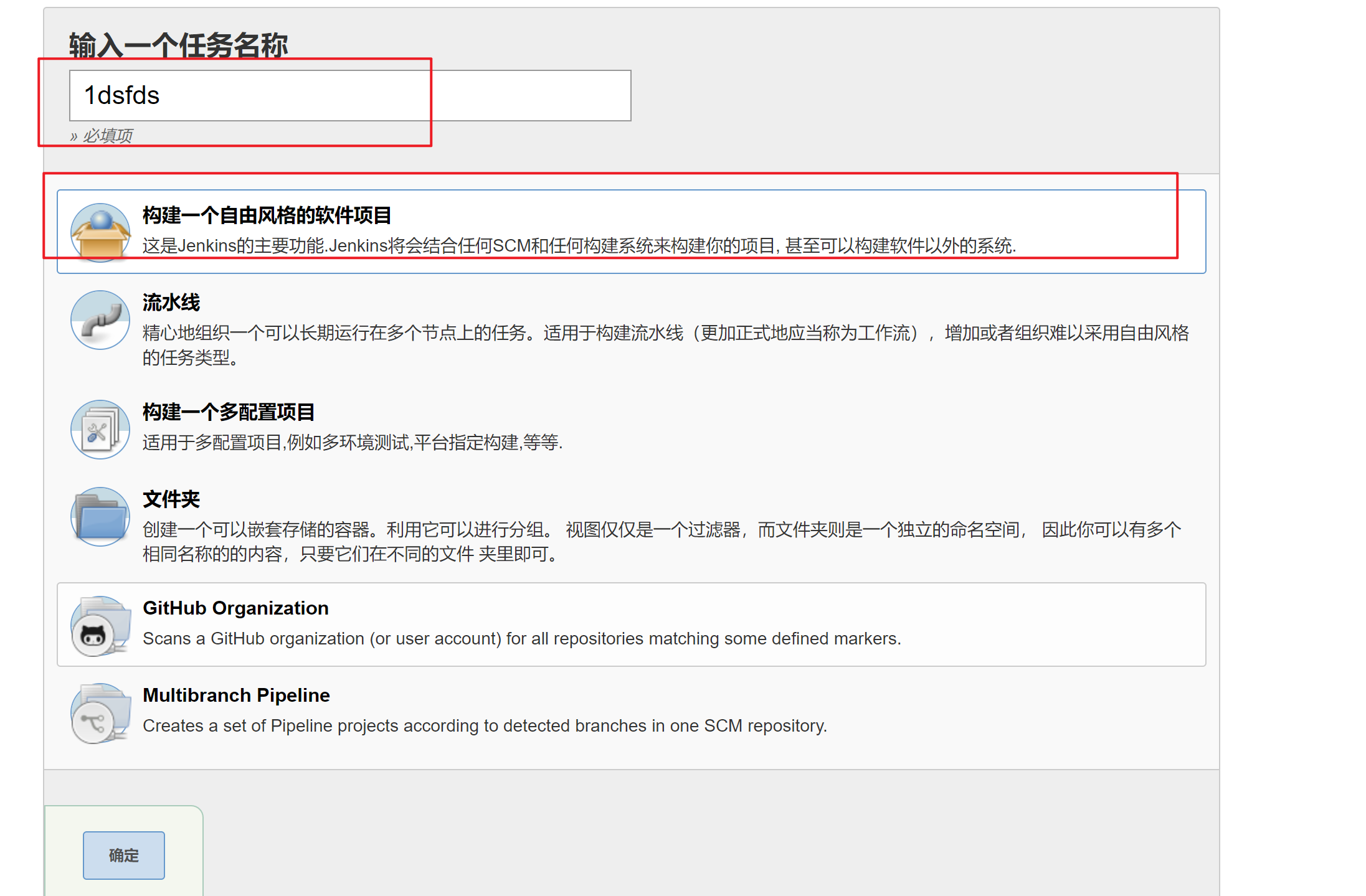Viewport: 1366px width, 896px height.
Task: Click 'Creates a set of Pipeline projects' description
Action: point(485,726)
